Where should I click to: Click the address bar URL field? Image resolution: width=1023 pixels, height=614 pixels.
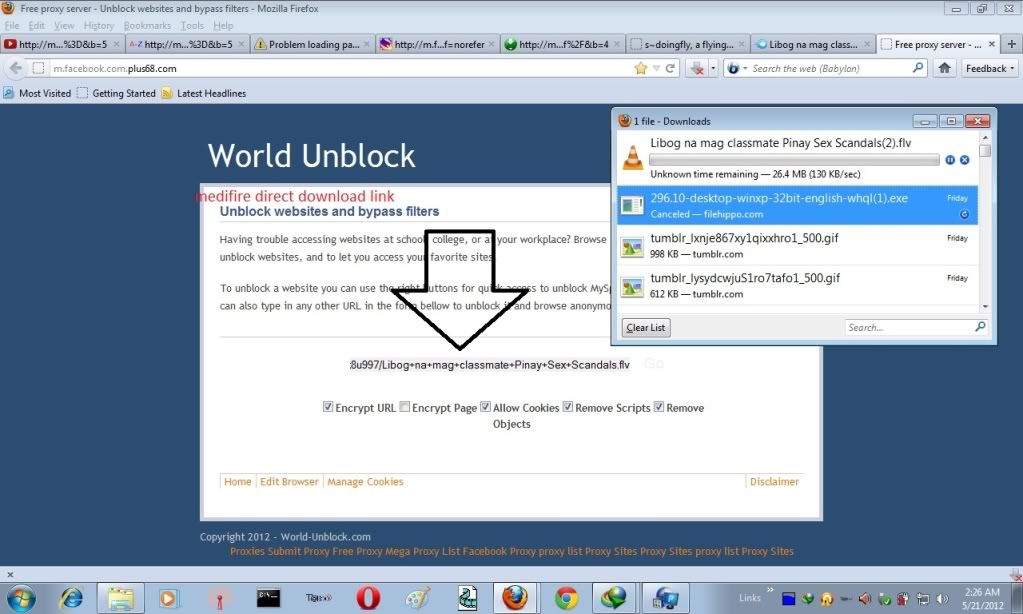click(339, 69)
